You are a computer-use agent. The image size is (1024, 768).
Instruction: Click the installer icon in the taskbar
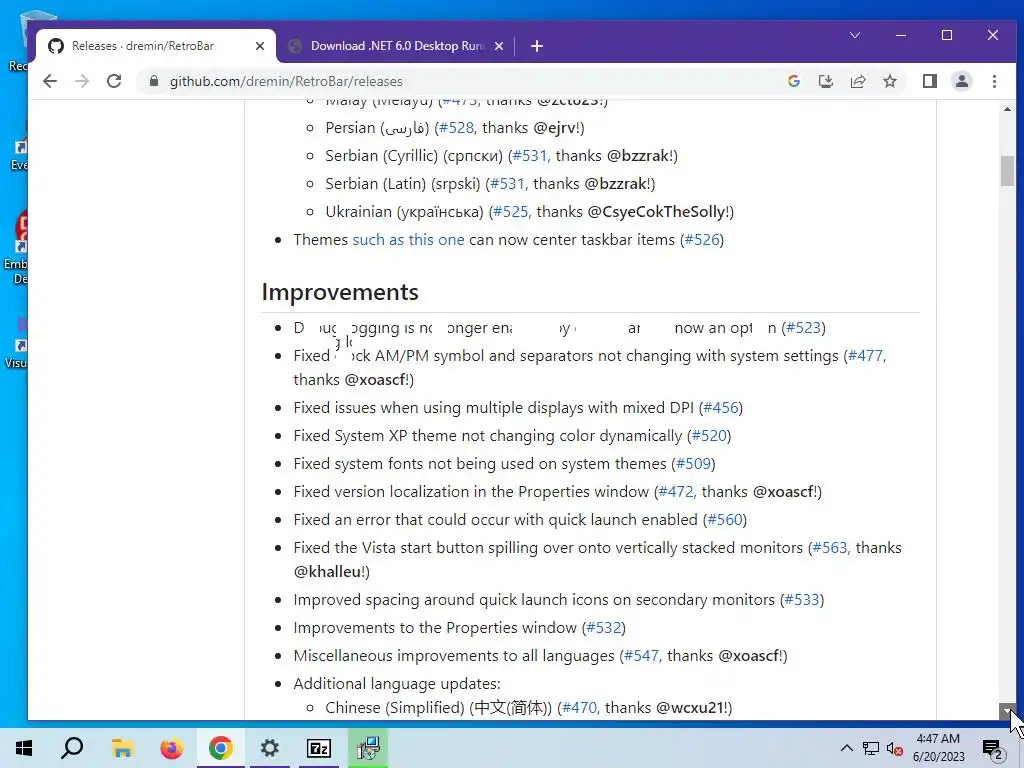coord(368,748)
